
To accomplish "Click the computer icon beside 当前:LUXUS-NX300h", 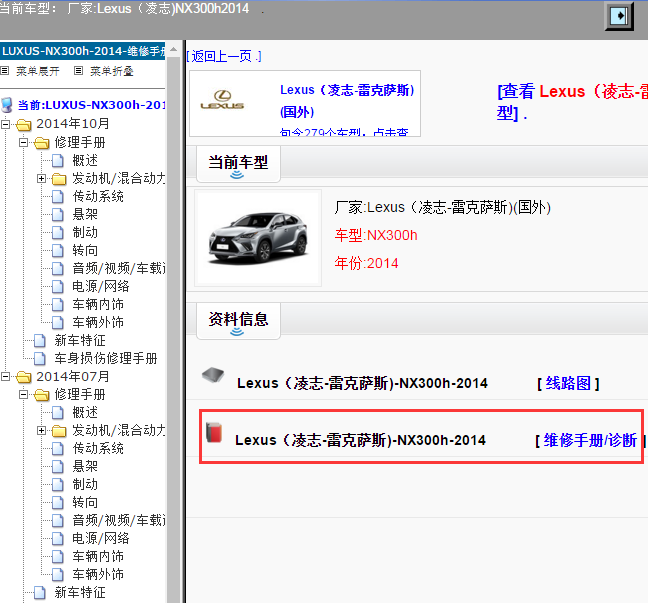I will click(x=7, y=105).
